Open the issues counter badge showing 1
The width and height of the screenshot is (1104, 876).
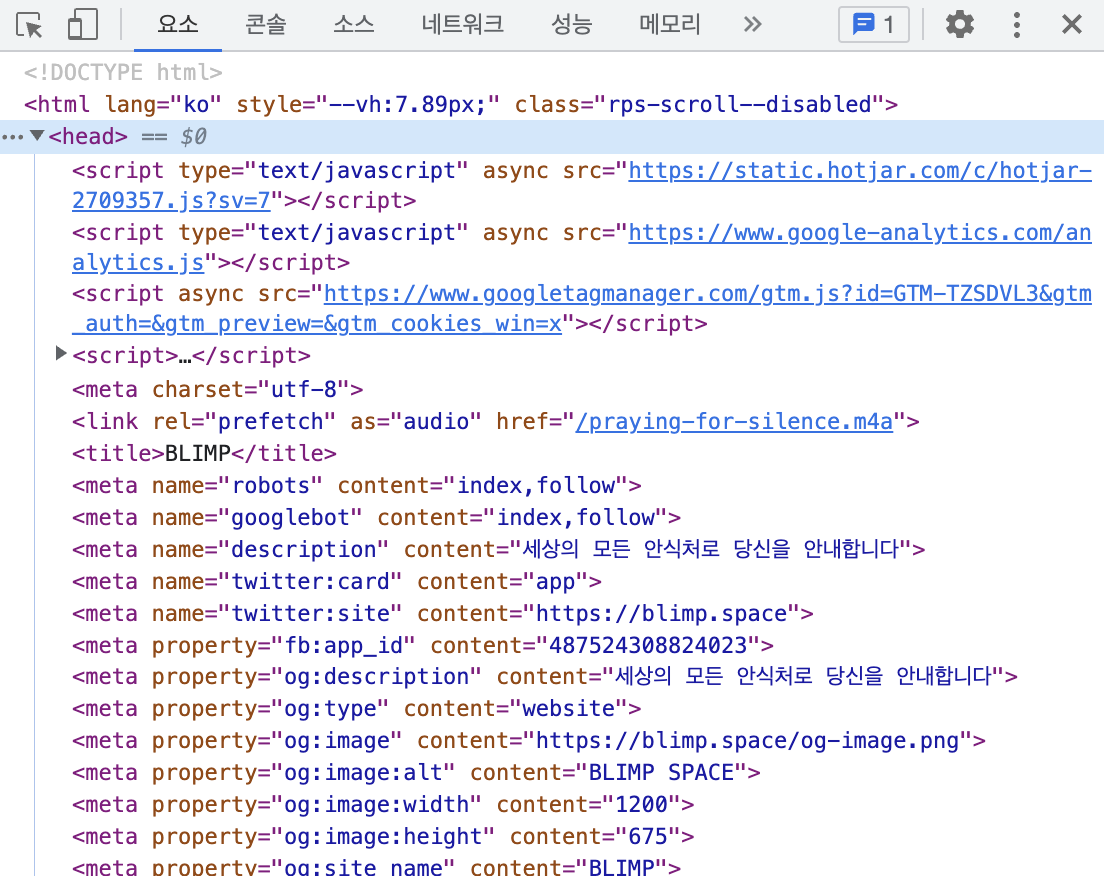874,25
